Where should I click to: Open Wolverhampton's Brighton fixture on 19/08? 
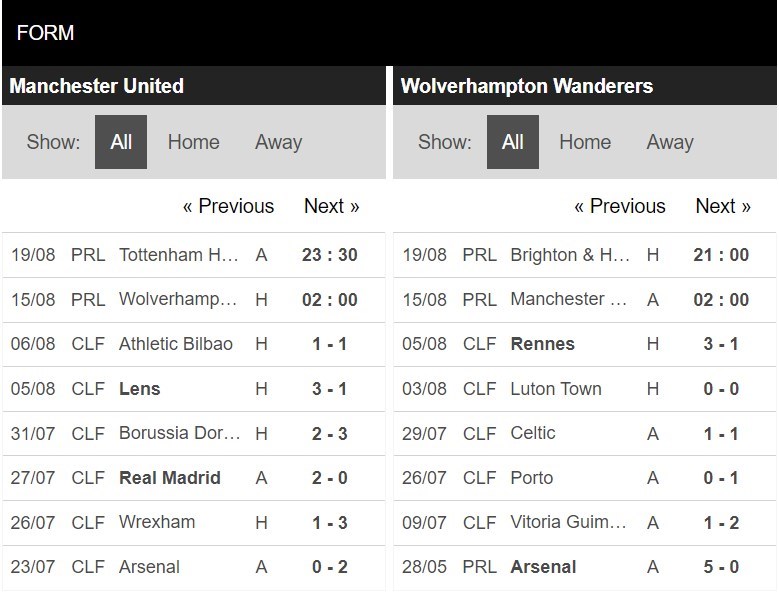[585, 255]
